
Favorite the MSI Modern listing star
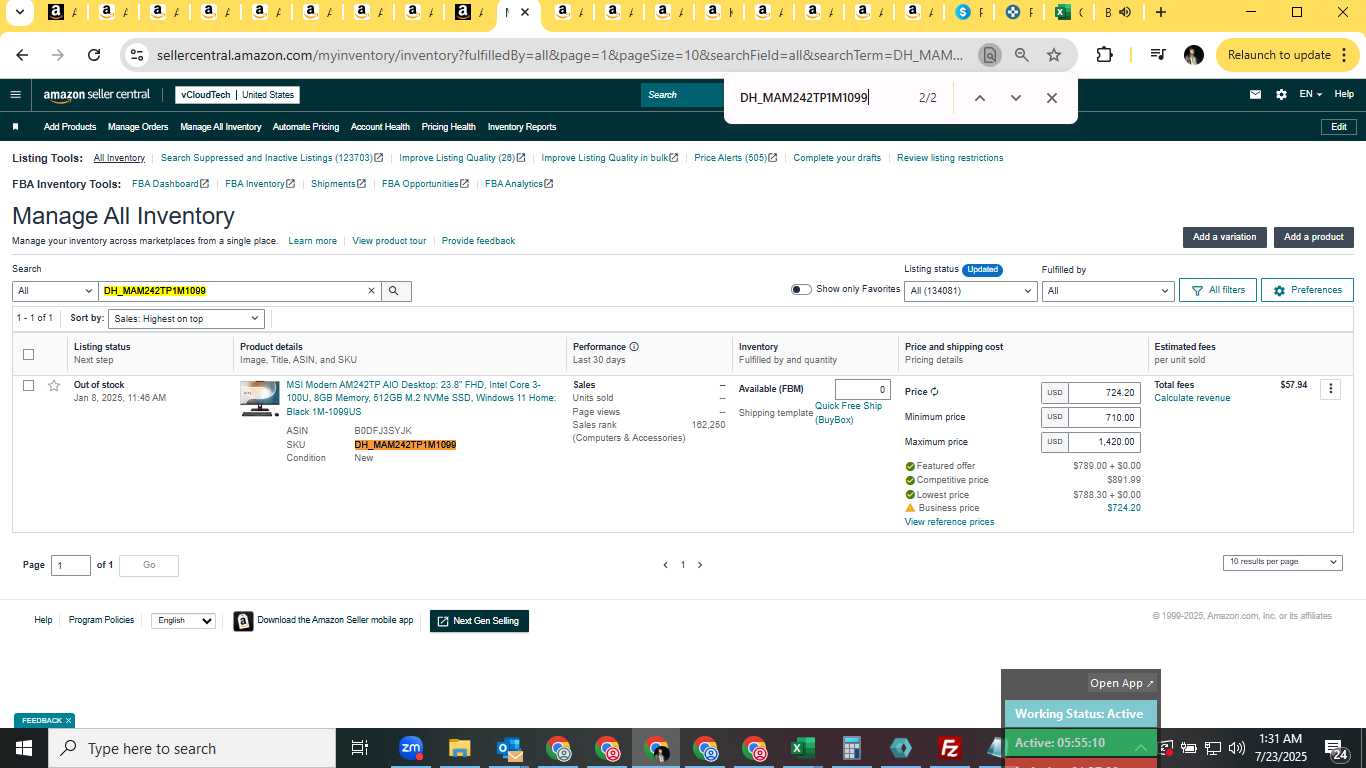[54, 386]
